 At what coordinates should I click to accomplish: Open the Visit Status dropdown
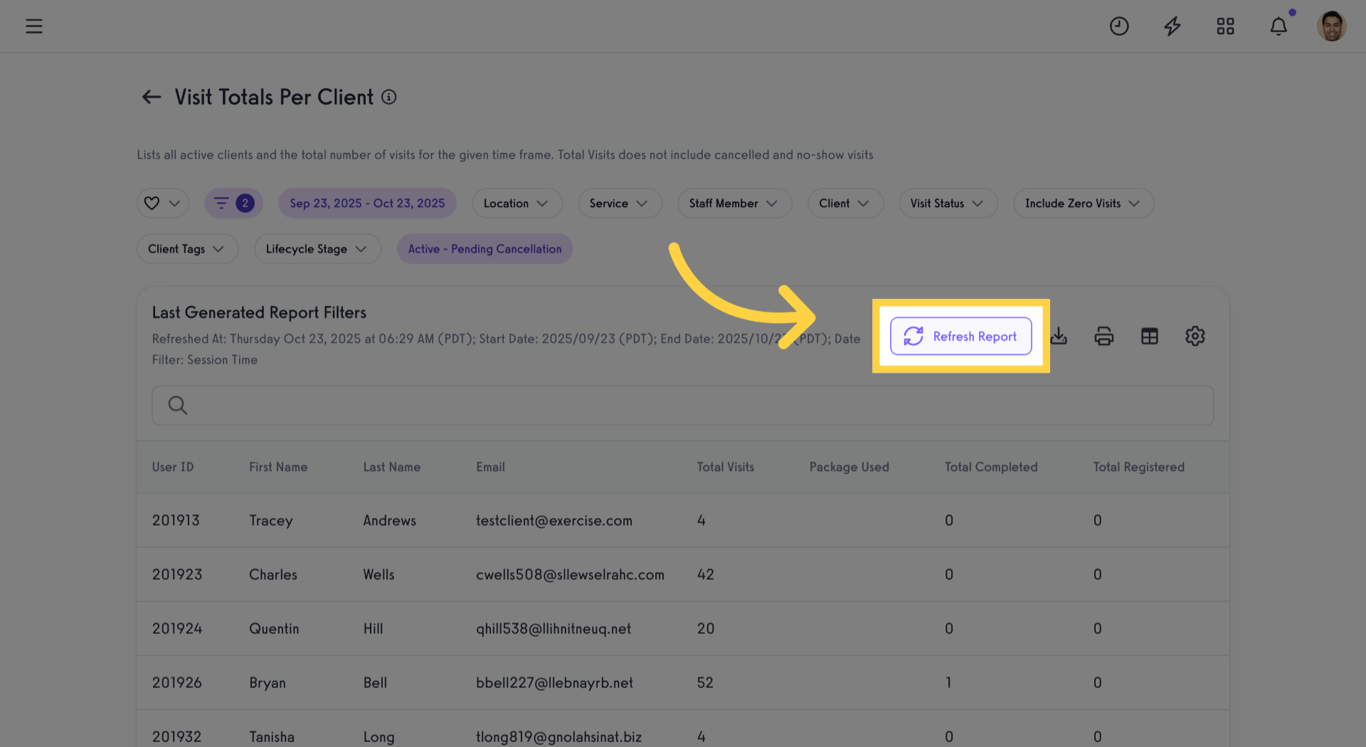coord(947,202)
